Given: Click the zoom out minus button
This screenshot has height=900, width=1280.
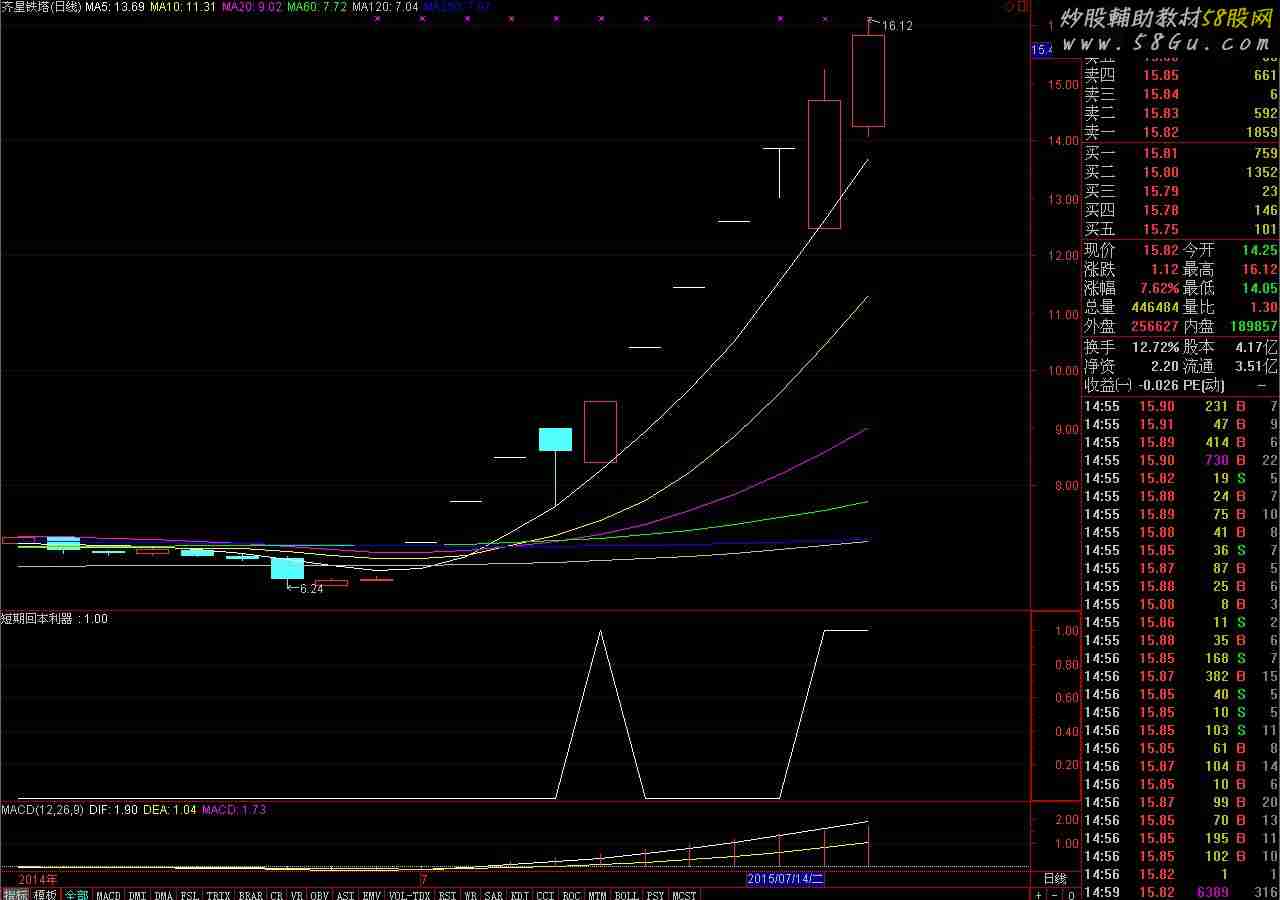Looking at the screenshot, I should 1054,894.
